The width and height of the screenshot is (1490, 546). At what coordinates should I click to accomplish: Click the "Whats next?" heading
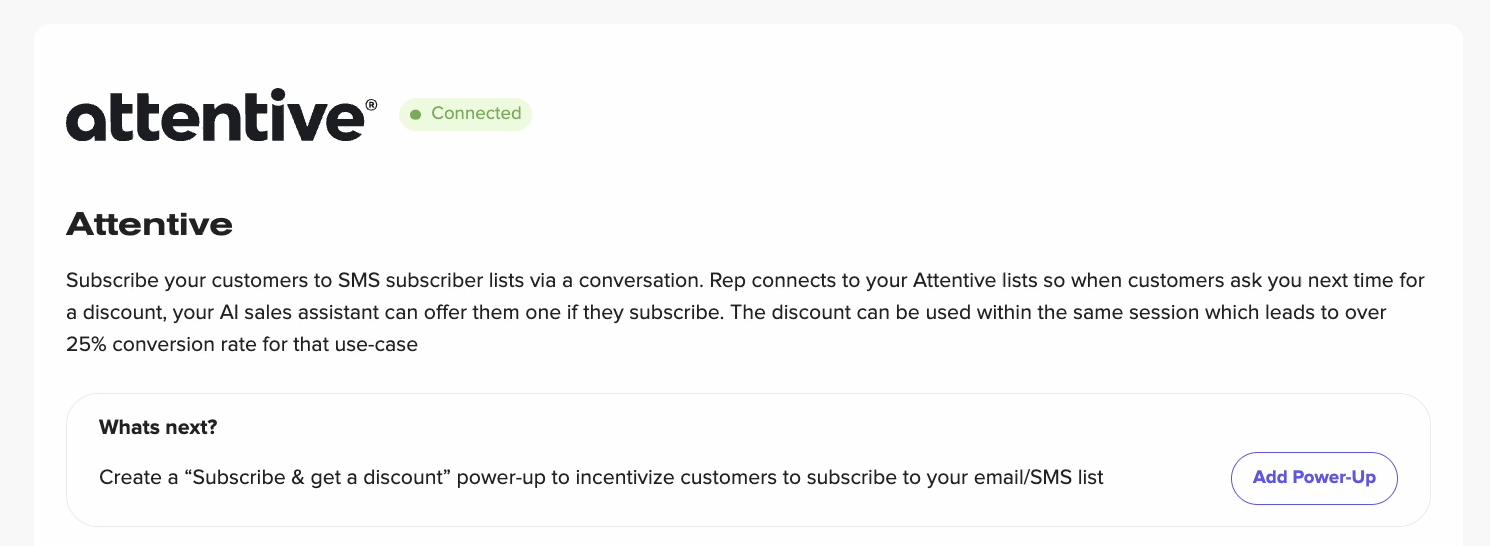[158, 428]
